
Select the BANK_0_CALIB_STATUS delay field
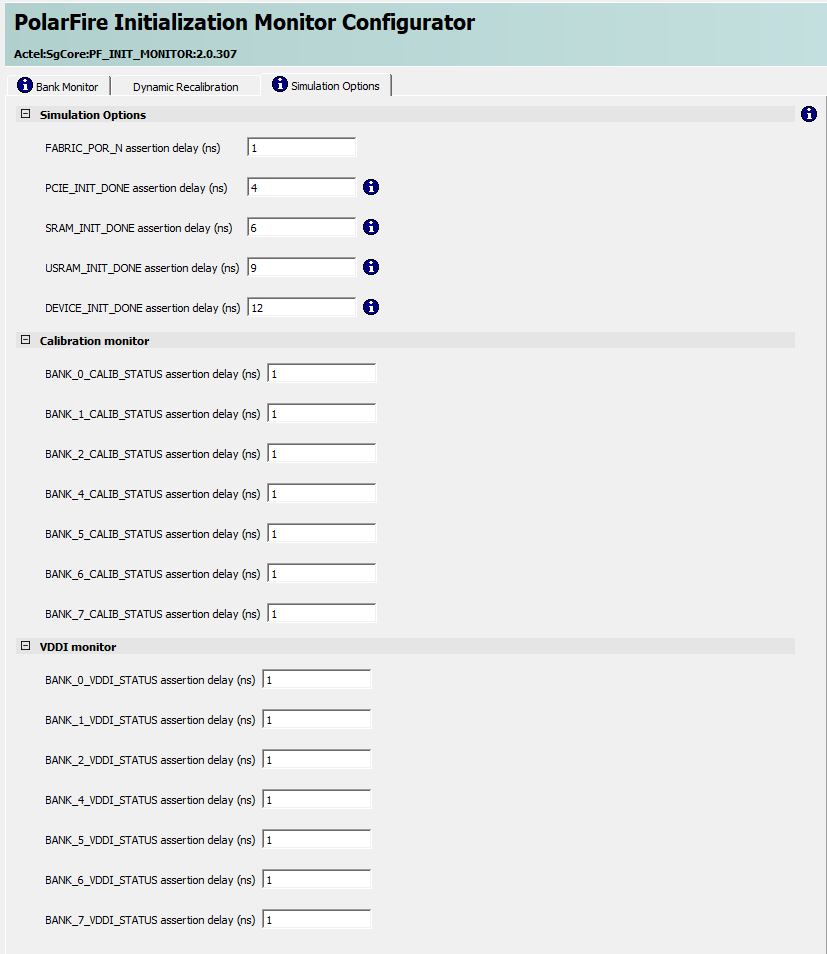pos(321,374)
